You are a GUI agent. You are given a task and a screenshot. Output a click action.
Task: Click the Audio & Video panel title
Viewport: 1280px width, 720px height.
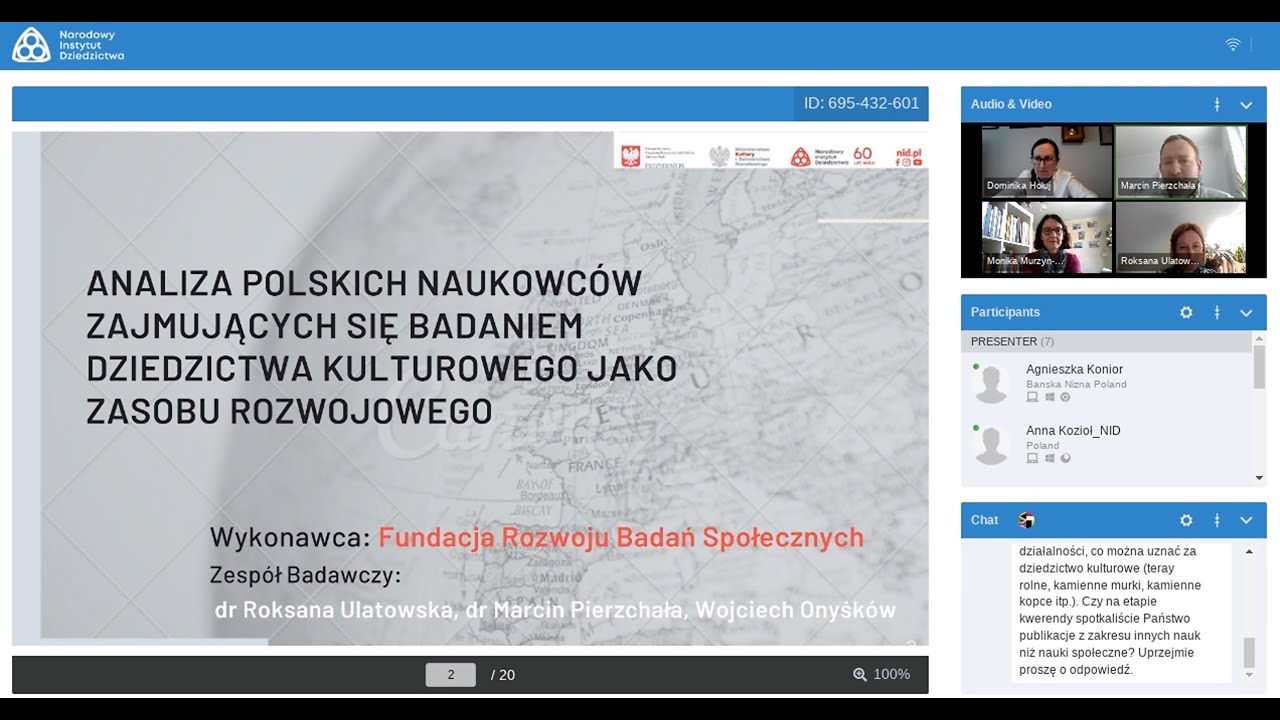tap(1011, 104)
